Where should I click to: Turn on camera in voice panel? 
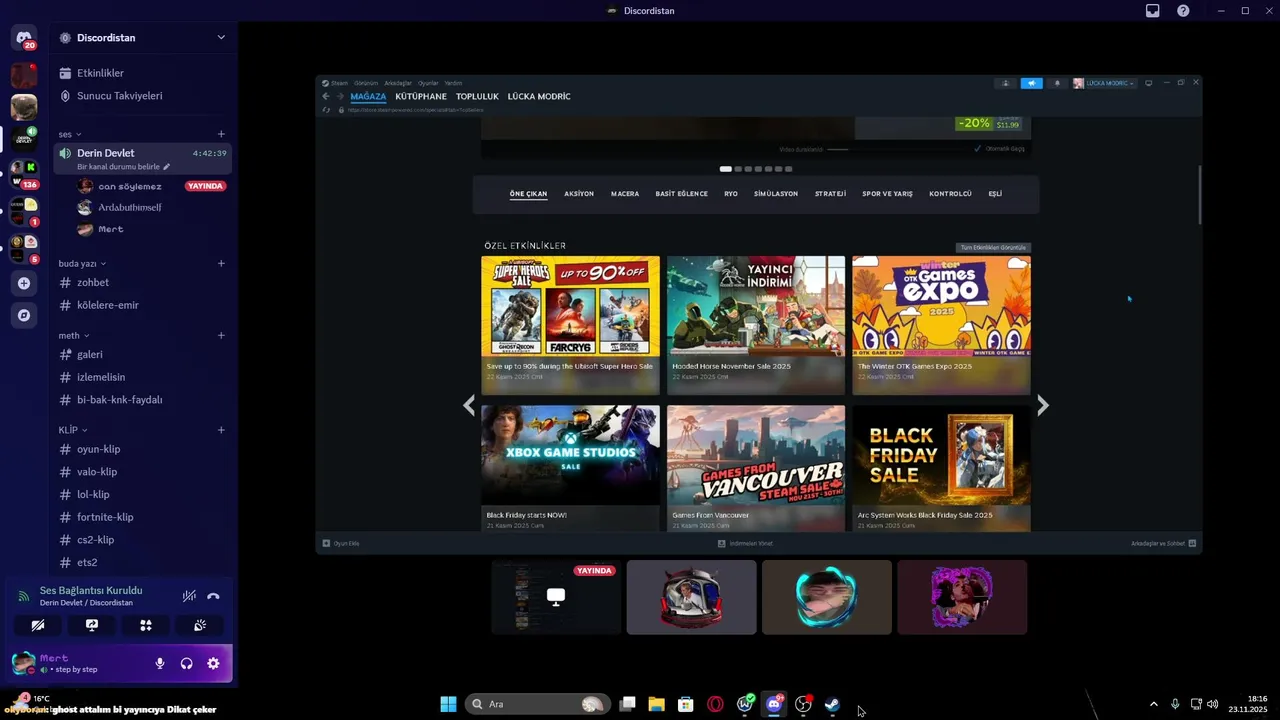point(38,625)
